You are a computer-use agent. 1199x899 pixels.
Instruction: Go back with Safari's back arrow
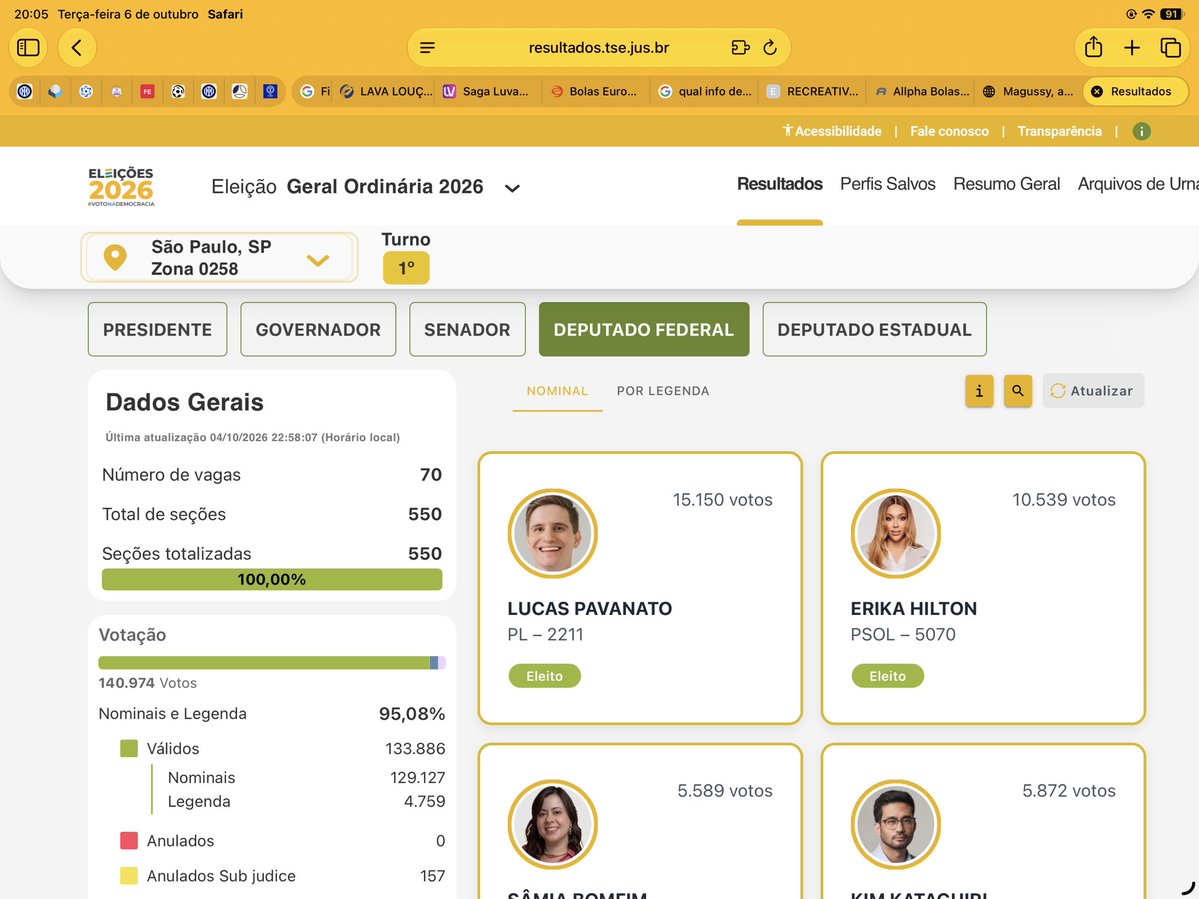tap(76, 47)
